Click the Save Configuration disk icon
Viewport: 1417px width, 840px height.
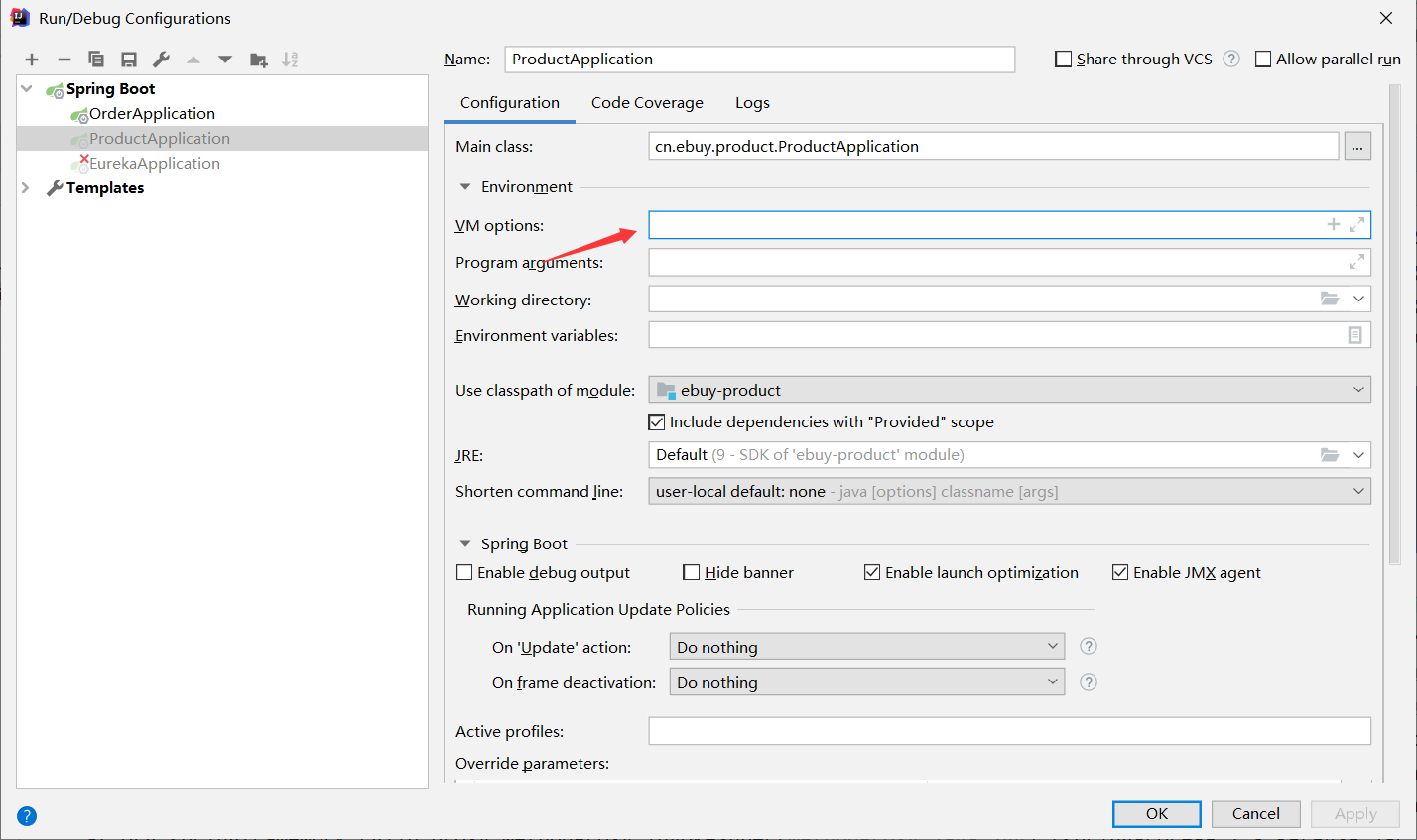pos(129,60)
